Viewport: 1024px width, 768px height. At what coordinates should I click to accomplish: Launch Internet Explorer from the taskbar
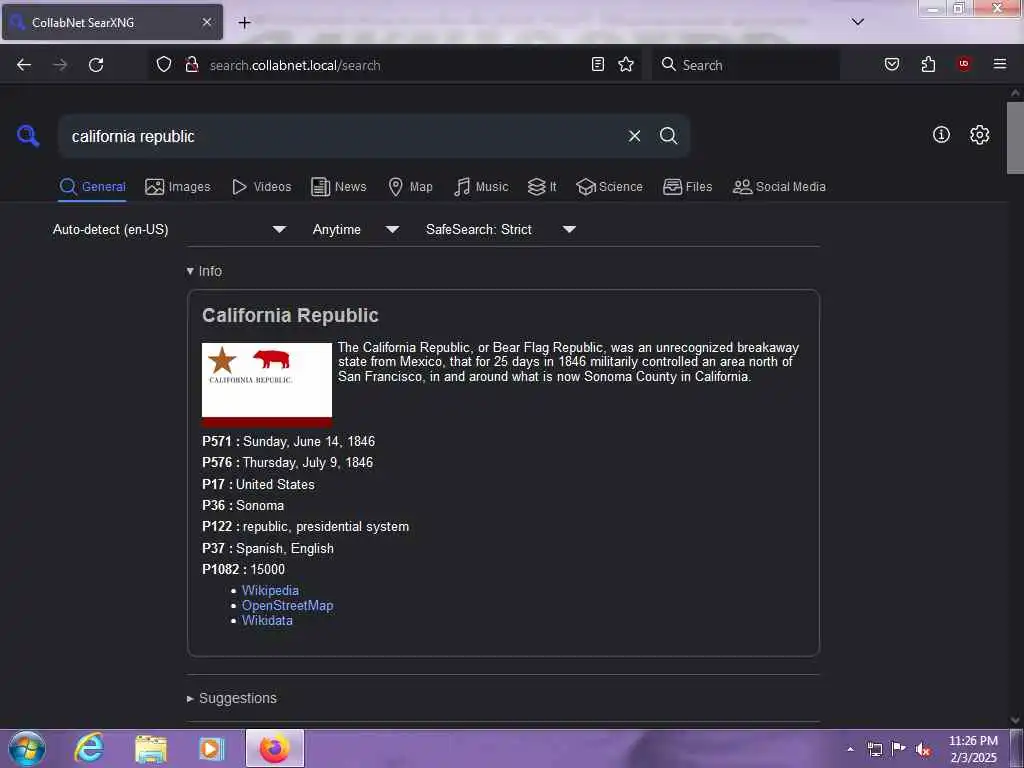point(89,748)
